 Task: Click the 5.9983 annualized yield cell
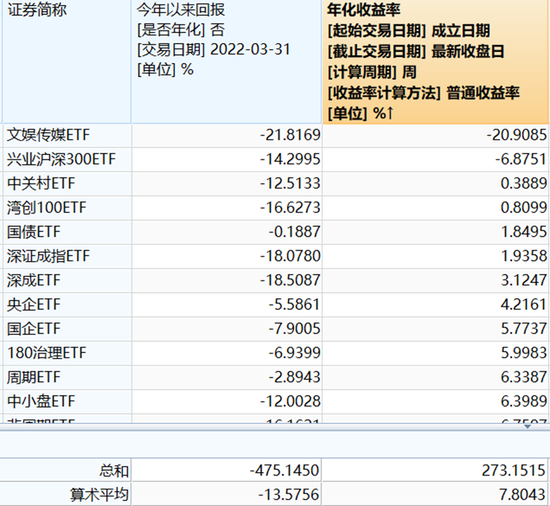435,353
